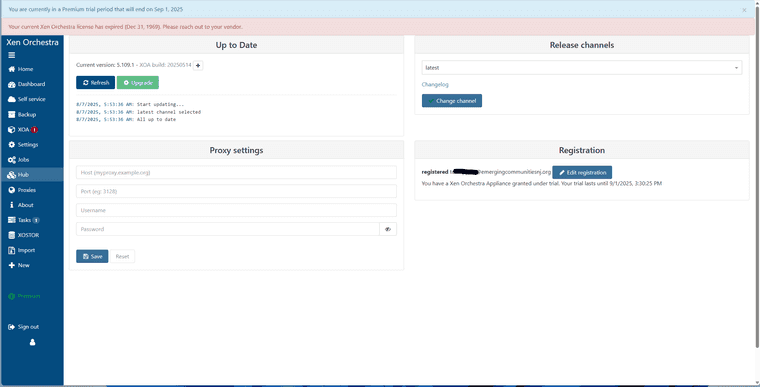The width and height of the screenshot is (760, 387).
Task: Open the Dashboard gauge icon
Action: click(12, 84)
